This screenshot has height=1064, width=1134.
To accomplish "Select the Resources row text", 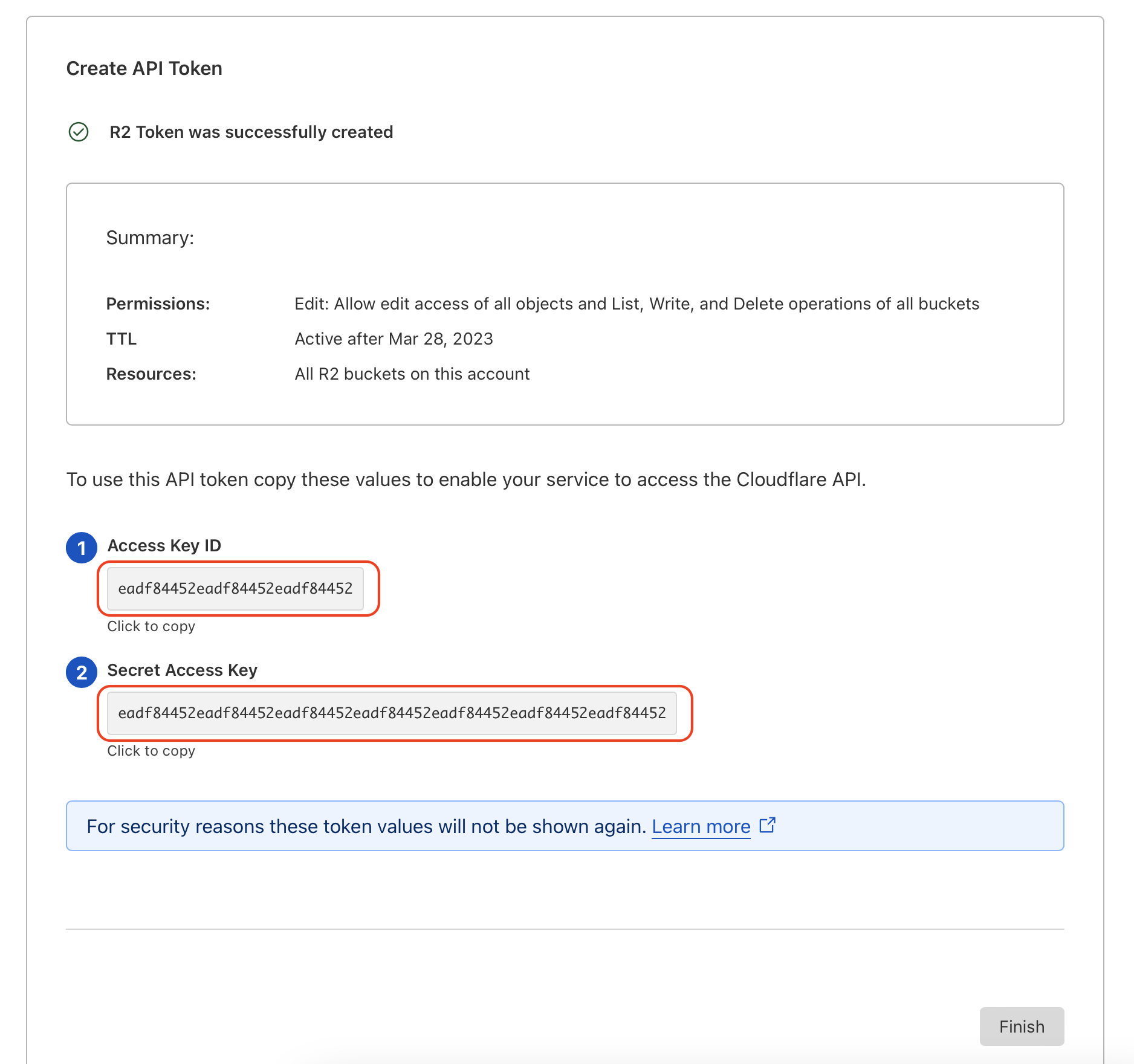I will coord(151,374).
